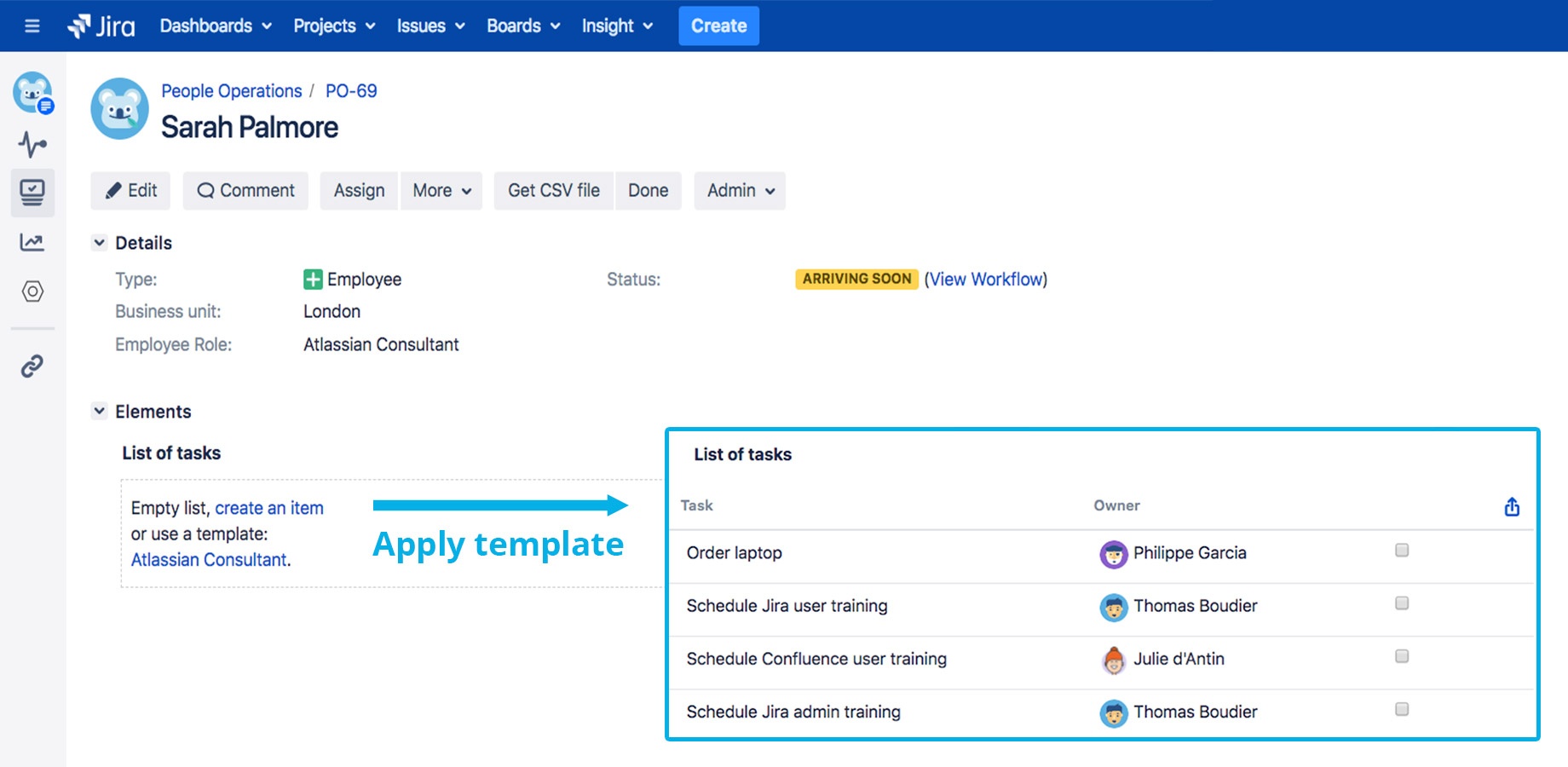The image size is (1568, 767).
Task: Open the More actions dropdown
Action: pyautogui.click(x=441, y=191)
